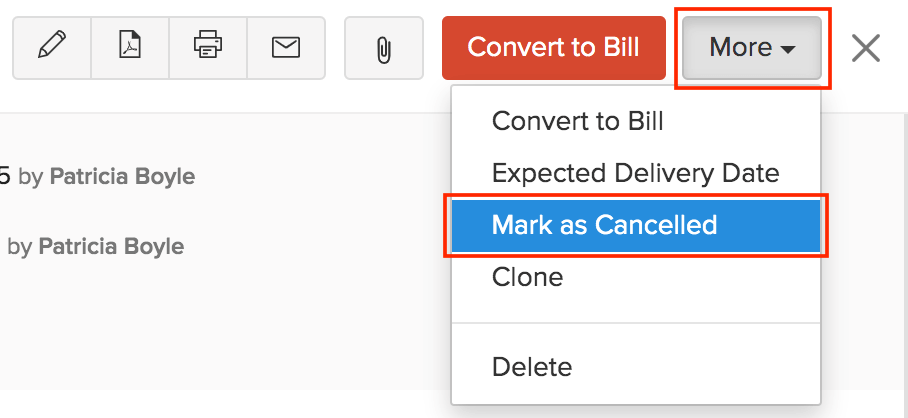
Task: Click Patricia Boyle in second history entry
Action: (111, 246)
